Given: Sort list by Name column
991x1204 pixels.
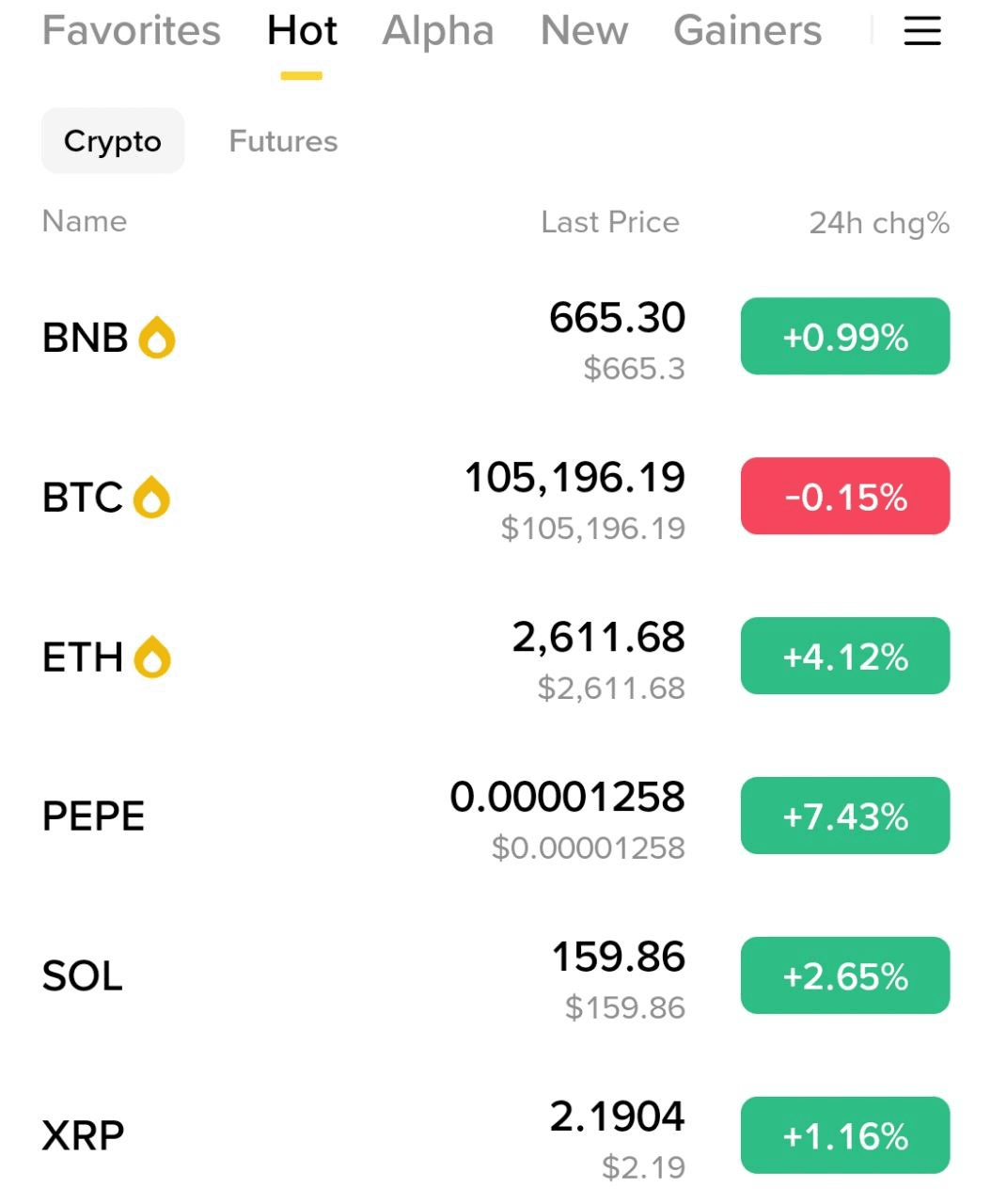Looking at the screenshot, I should click(85, 221).
